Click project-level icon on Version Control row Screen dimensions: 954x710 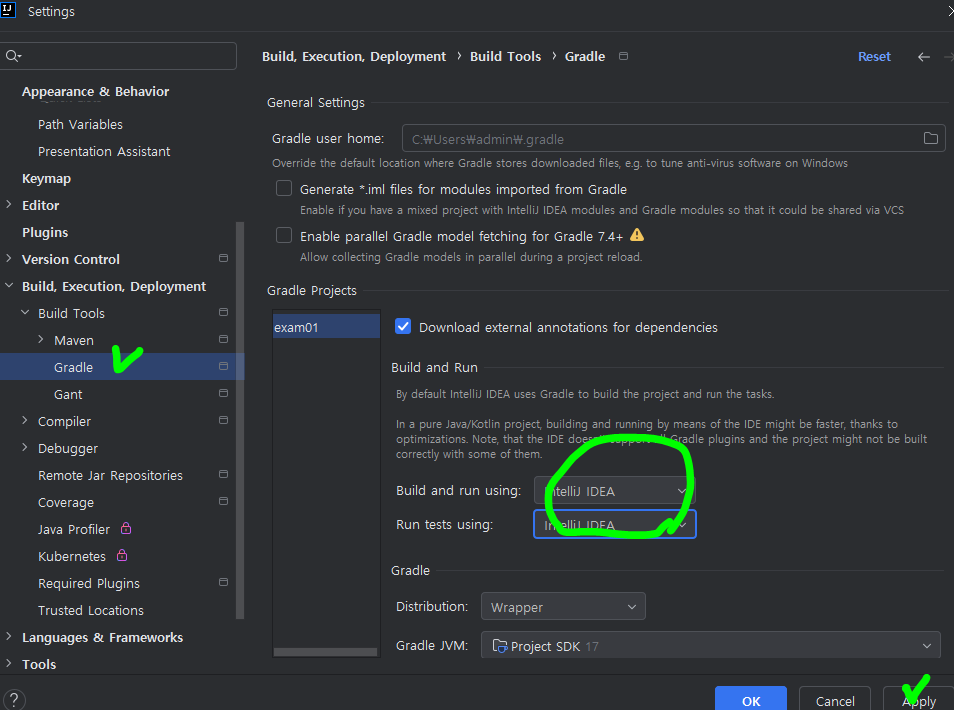pyautogui.click(x=223, y=258)
